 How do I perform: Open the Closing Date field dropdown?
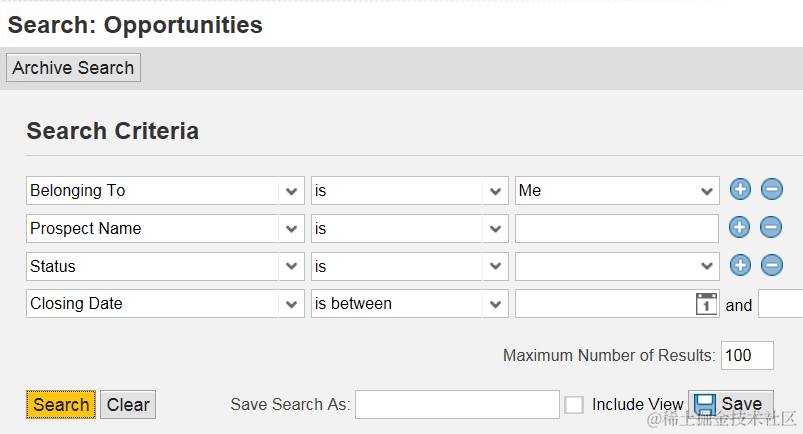point(291,304)
